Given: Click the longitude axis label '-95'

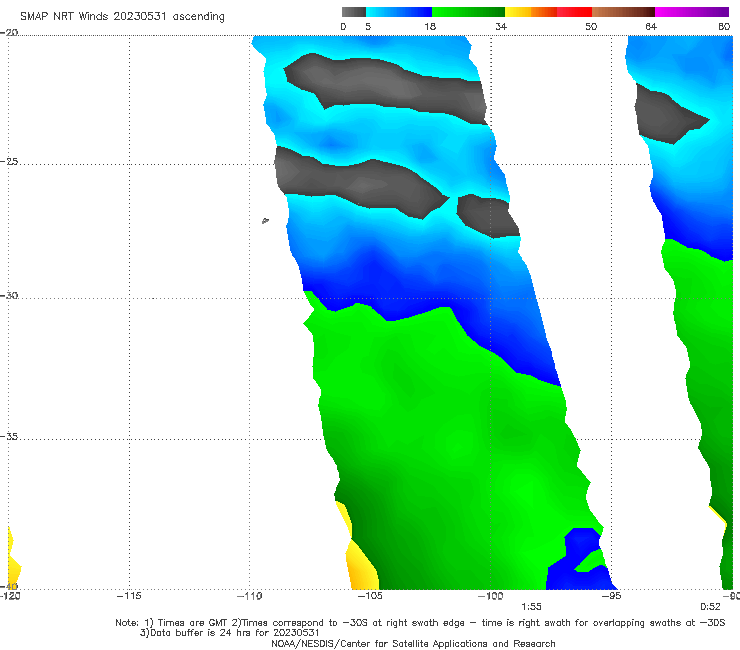Looking at the screenshot, I should (x=611, y=596).
